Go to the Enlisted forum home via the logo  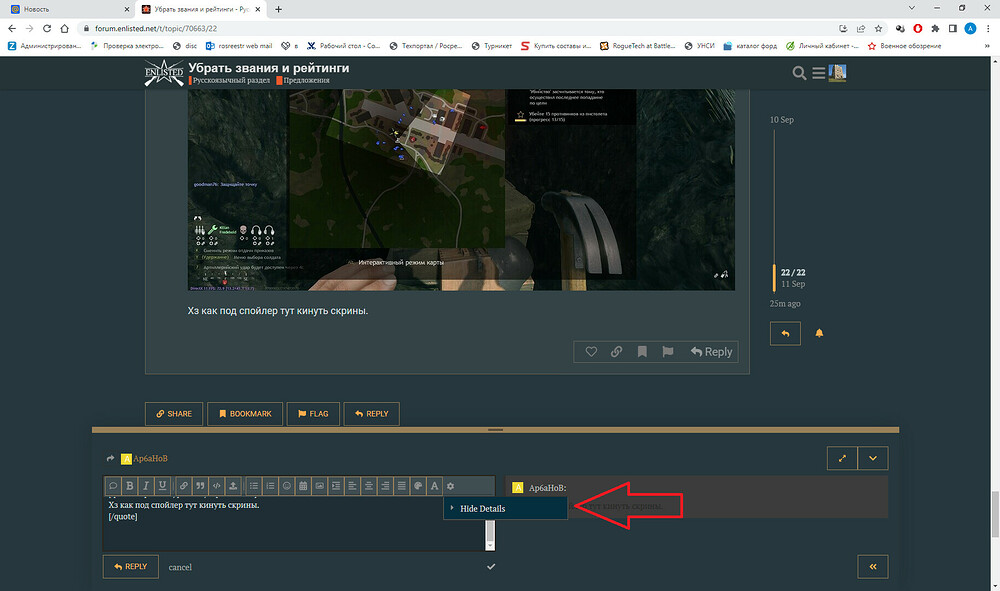click(164, 73)
